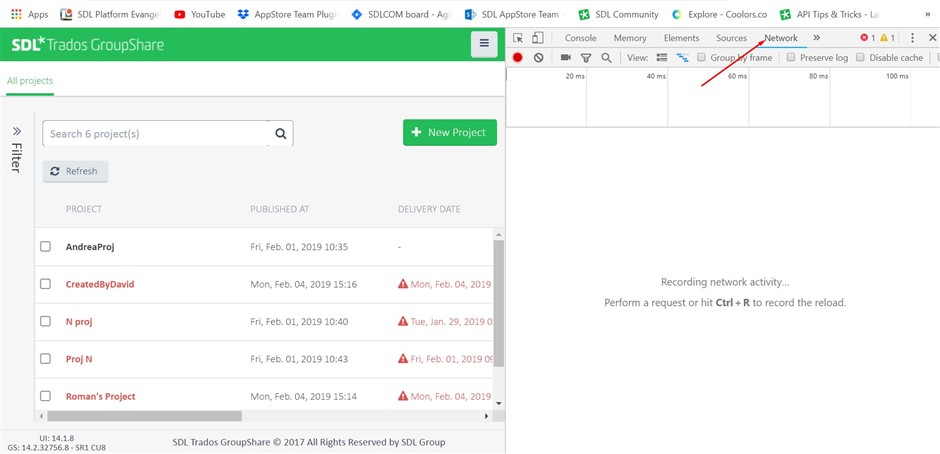
Task: Open the AndreaProj project link
Action: tap(90, 246)
